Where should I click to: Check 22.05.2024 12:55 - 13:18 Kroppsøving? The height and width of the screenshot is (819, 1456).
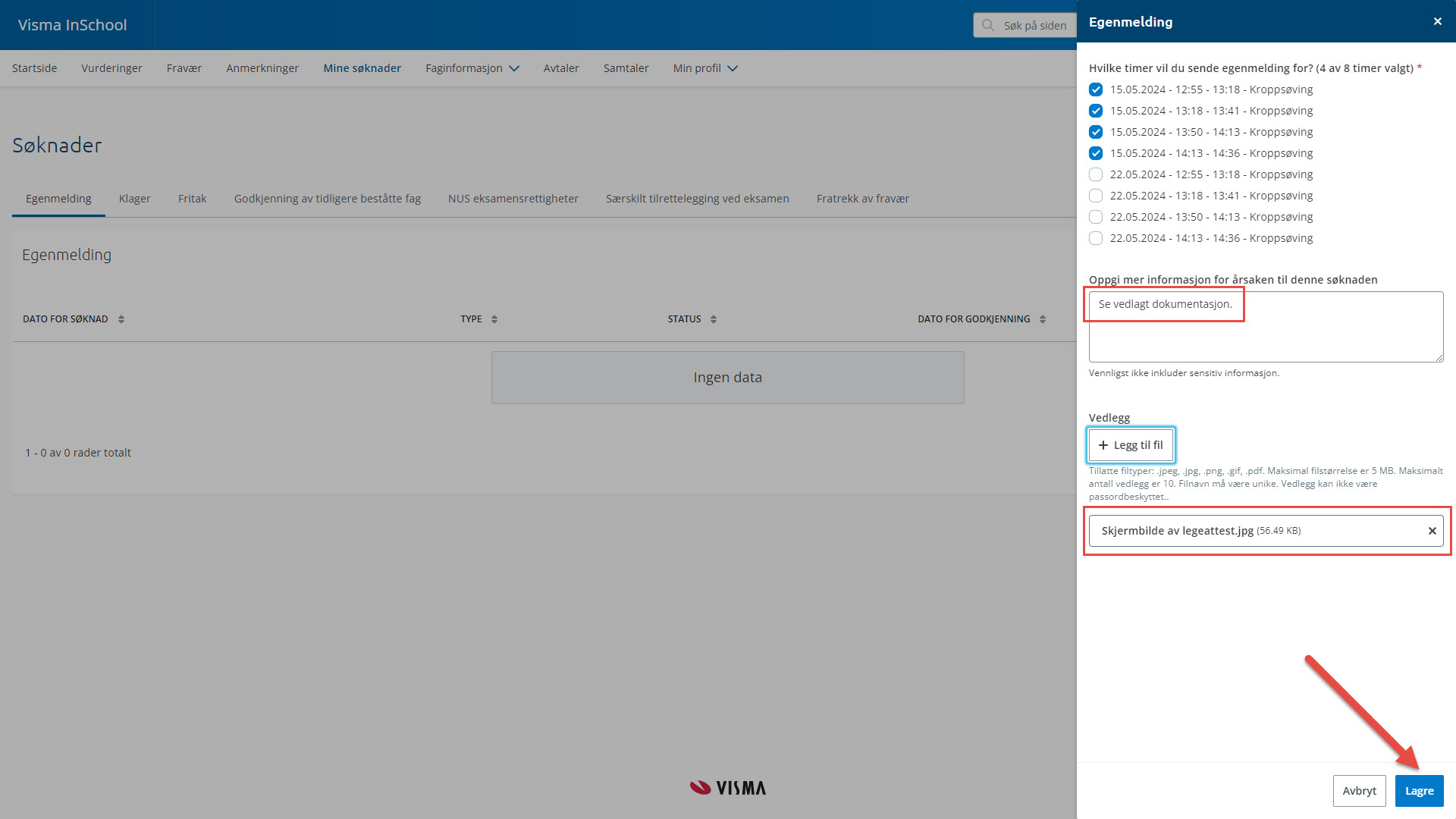[1096, 174]
